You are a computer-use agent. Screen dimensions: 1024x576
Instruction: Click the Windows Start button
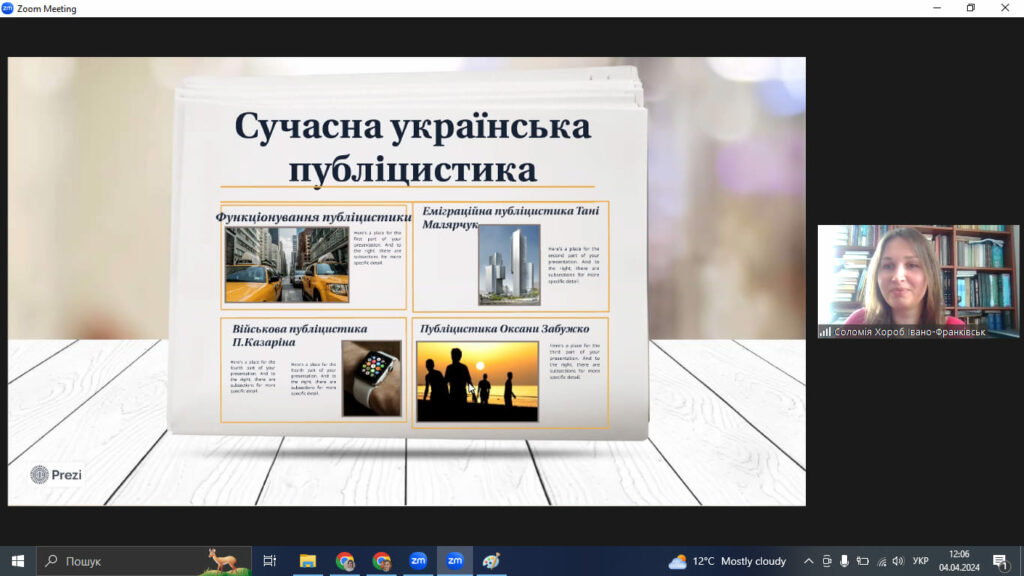17,561
